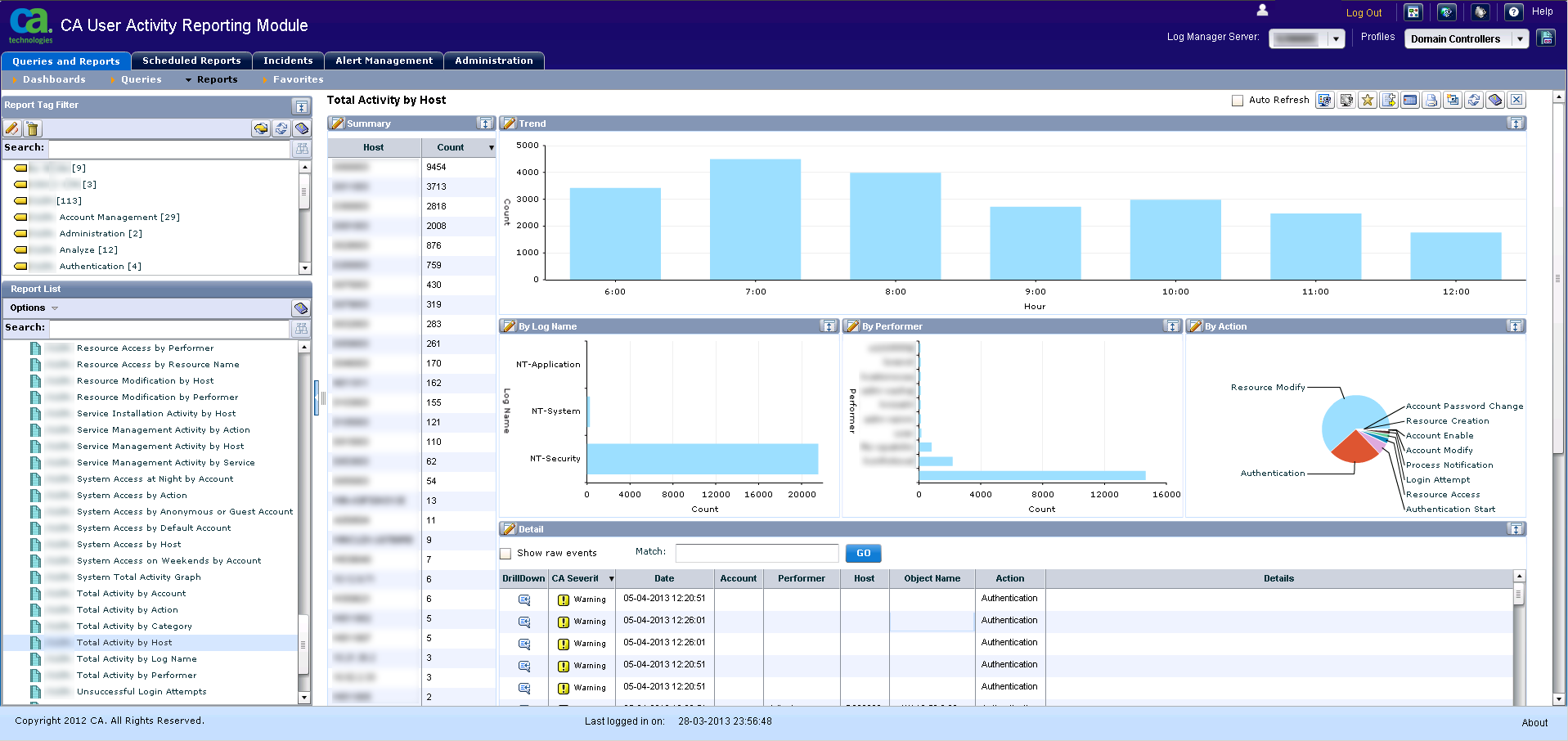The image size is (1568, 741).
Task: Click the yellow arrows icon in Report Tag Filter
Action: coord(260,128)
